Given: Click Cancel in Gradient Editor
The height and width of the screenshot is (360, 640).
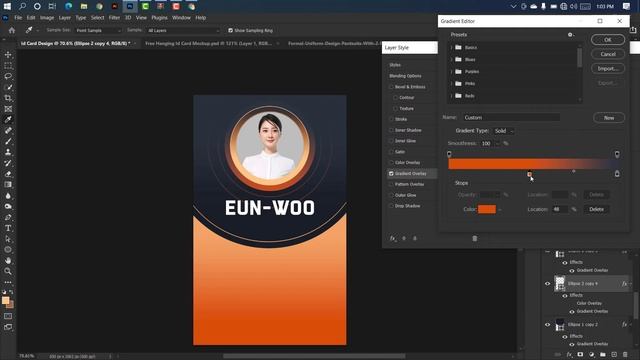Looking at the screenshot, I should (608, 54).
